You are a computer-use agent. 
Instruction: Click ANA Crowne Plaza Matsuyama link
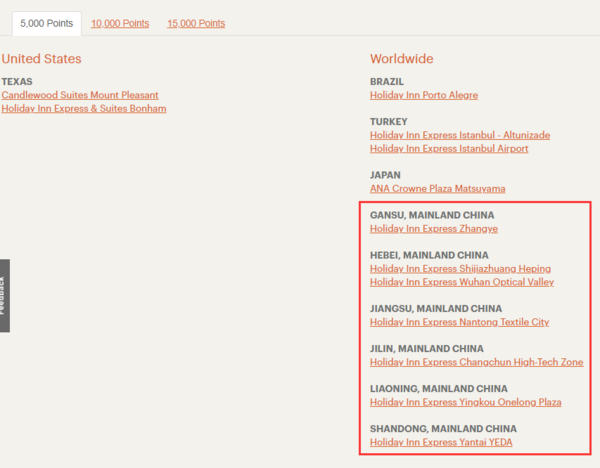(437, 189)
